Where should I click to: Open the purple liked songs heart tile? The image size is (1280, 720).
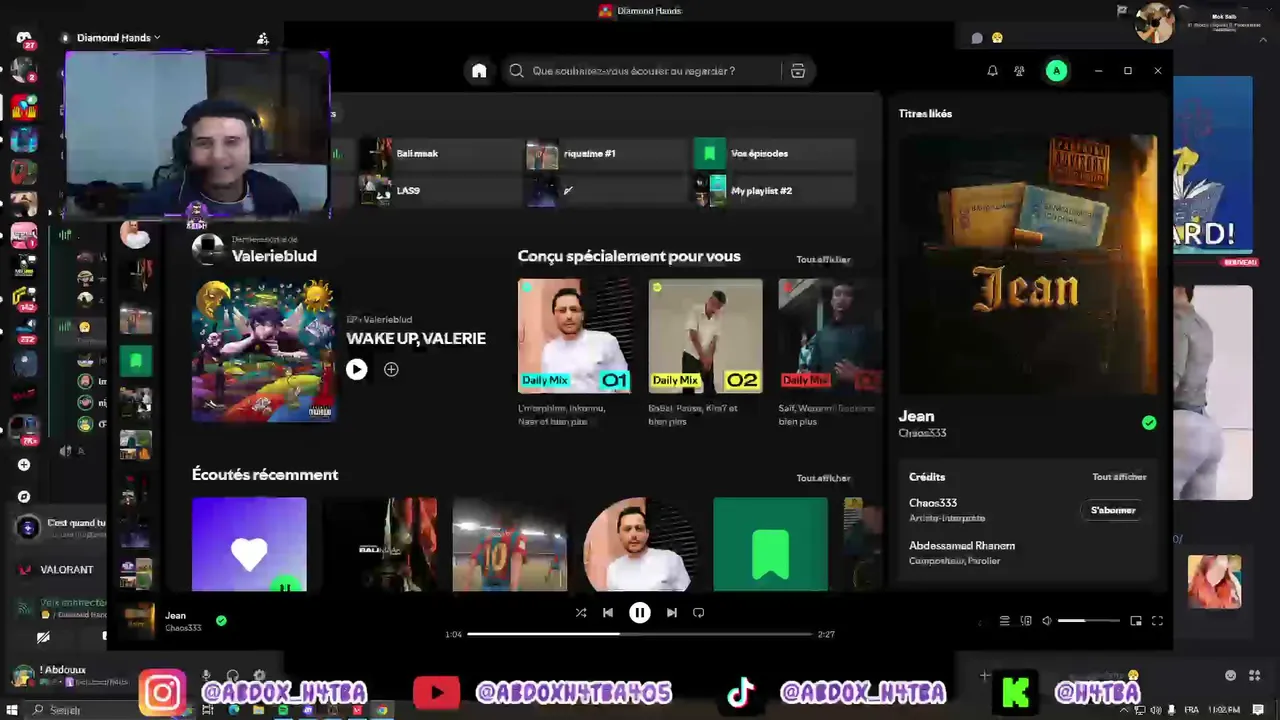click(249, 544)
